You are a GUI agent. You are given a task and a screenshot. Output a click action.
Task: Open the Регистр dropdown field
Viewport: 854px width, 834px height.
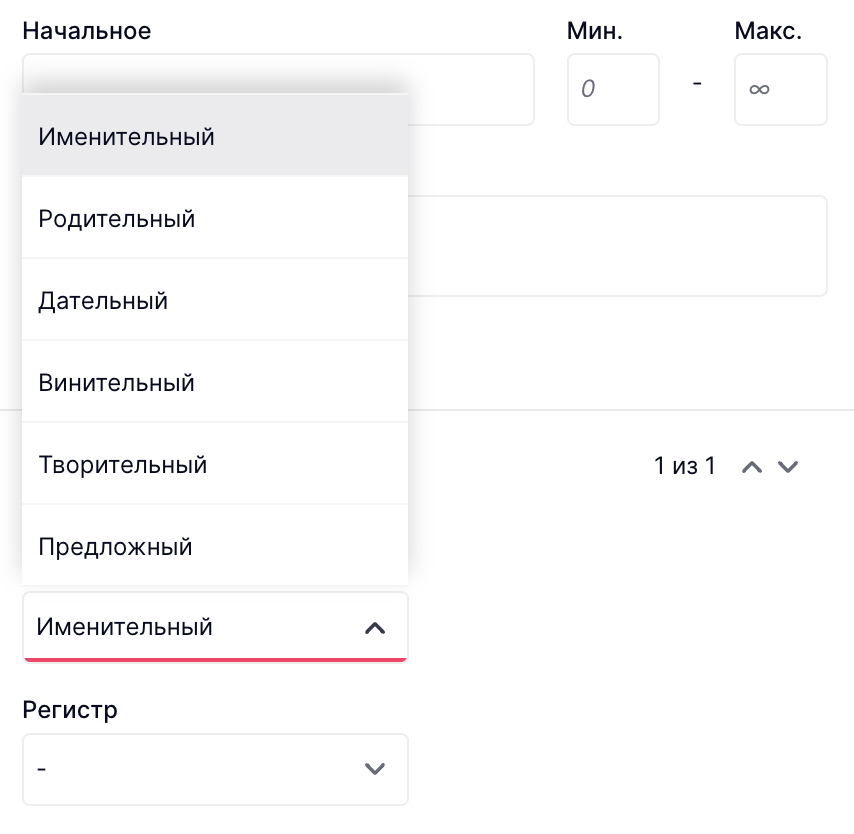point(215,769)
